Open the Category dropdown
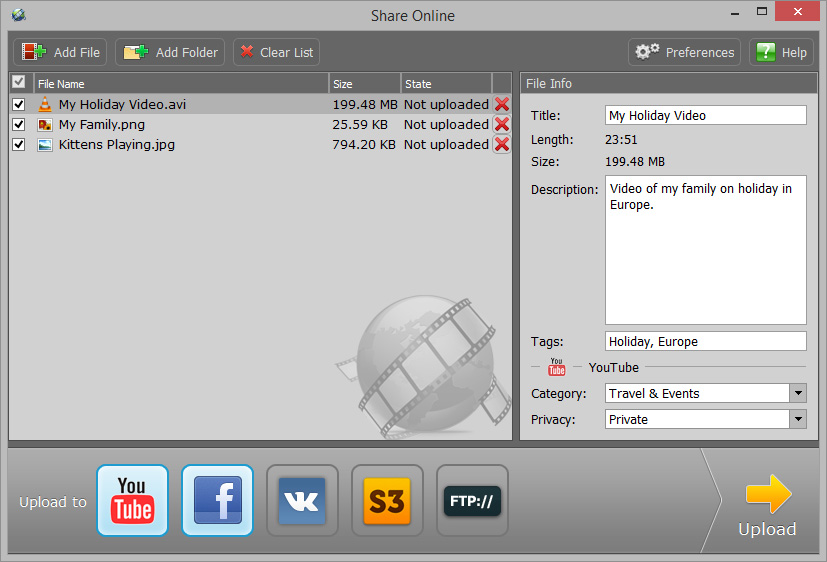This screenshot has height=562, width=827. pos(797,393)
